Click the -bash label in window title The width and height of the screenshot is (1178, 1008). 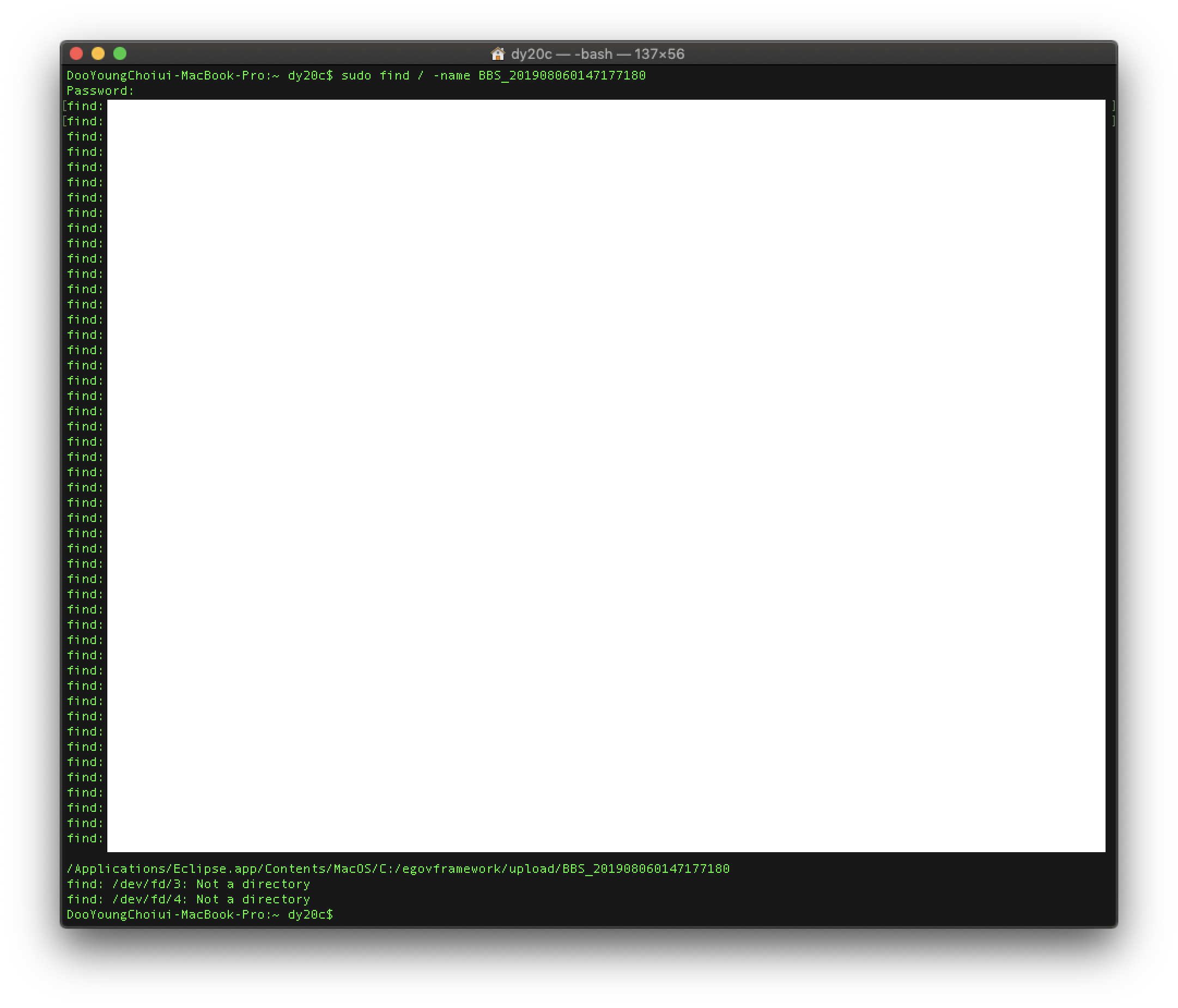tap(593, 54)
